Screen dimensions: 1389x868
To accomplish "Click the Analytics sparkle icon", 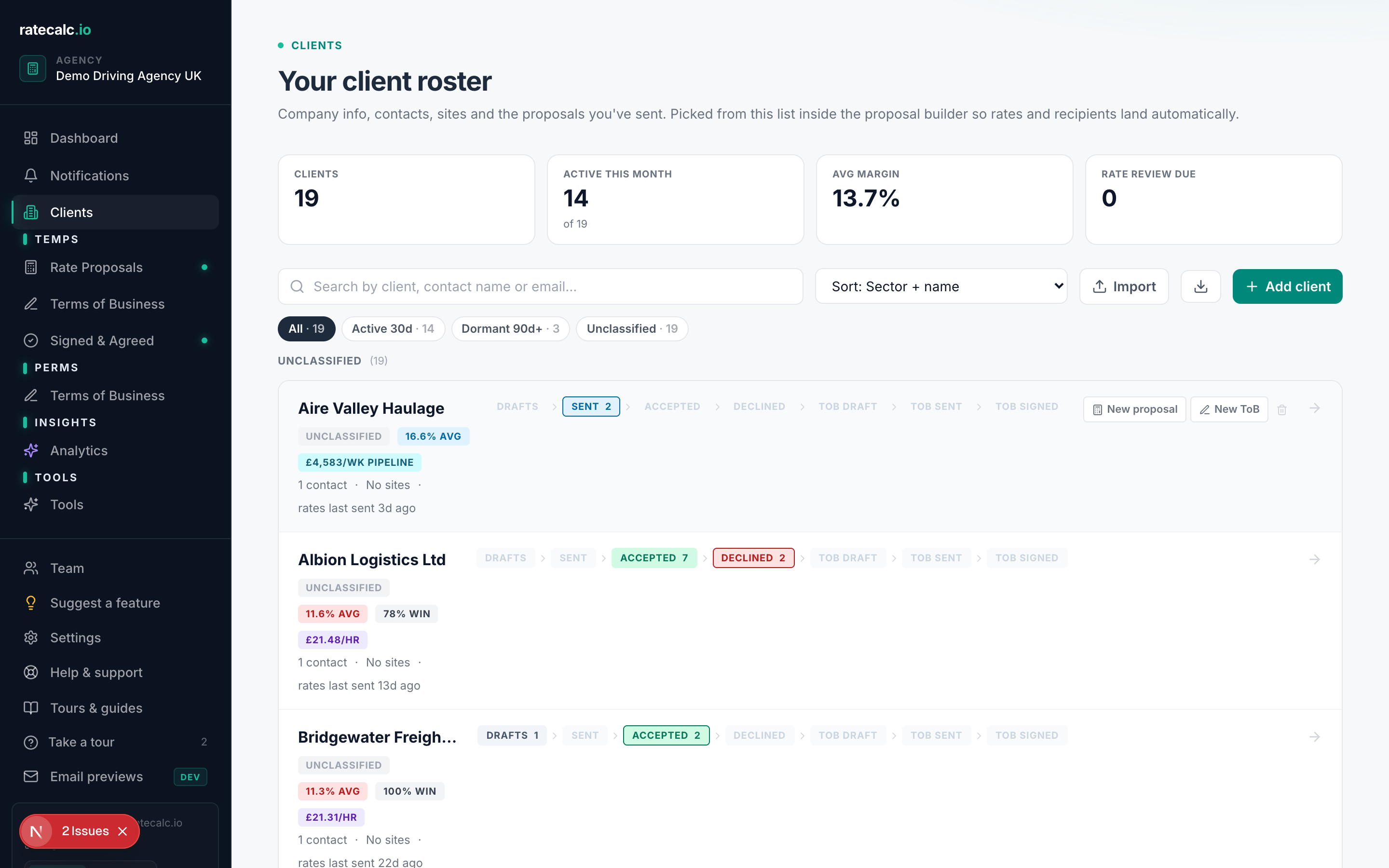I will [x=31, y=451].
